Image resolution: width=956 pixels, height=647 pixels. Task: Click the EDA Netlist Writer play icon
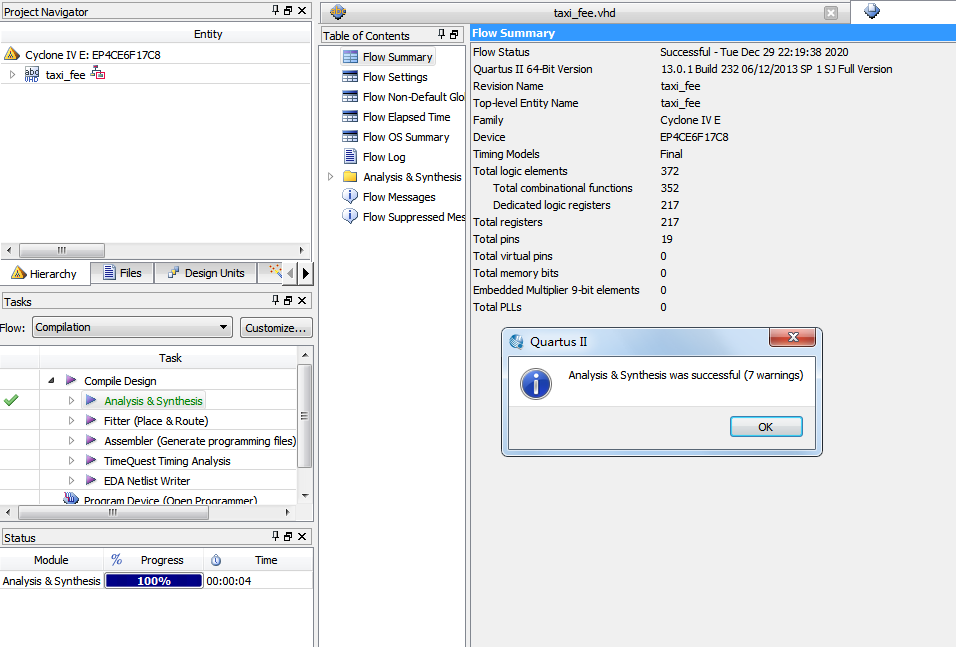91,481
